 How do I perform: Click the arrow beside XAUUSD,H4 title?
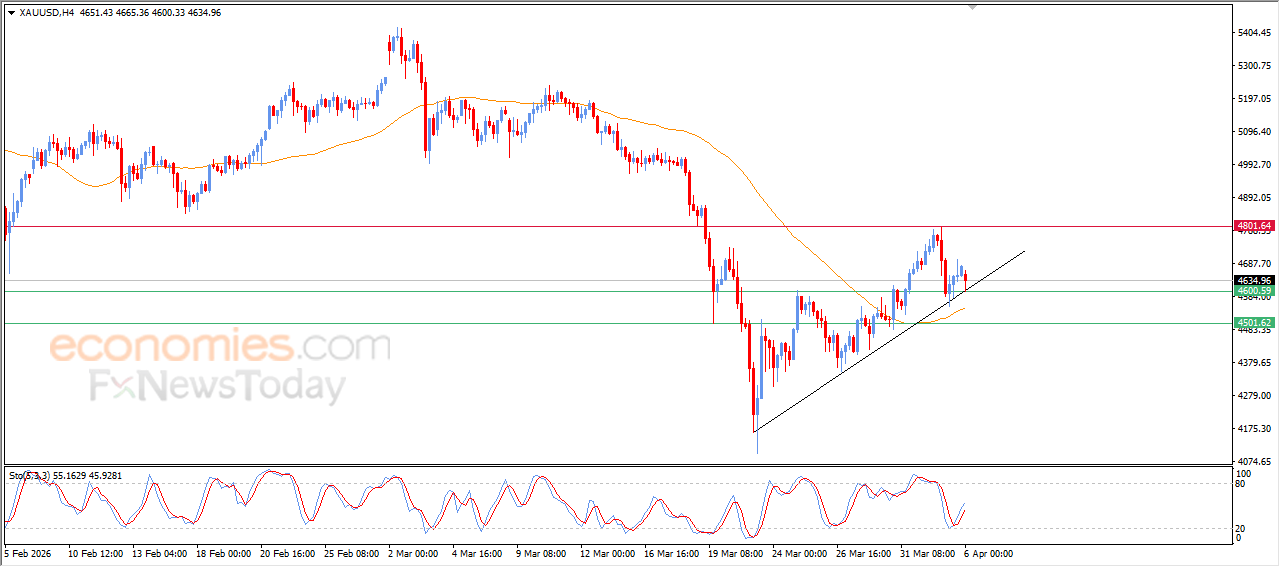pyautogui.click(x=11, y=13)
